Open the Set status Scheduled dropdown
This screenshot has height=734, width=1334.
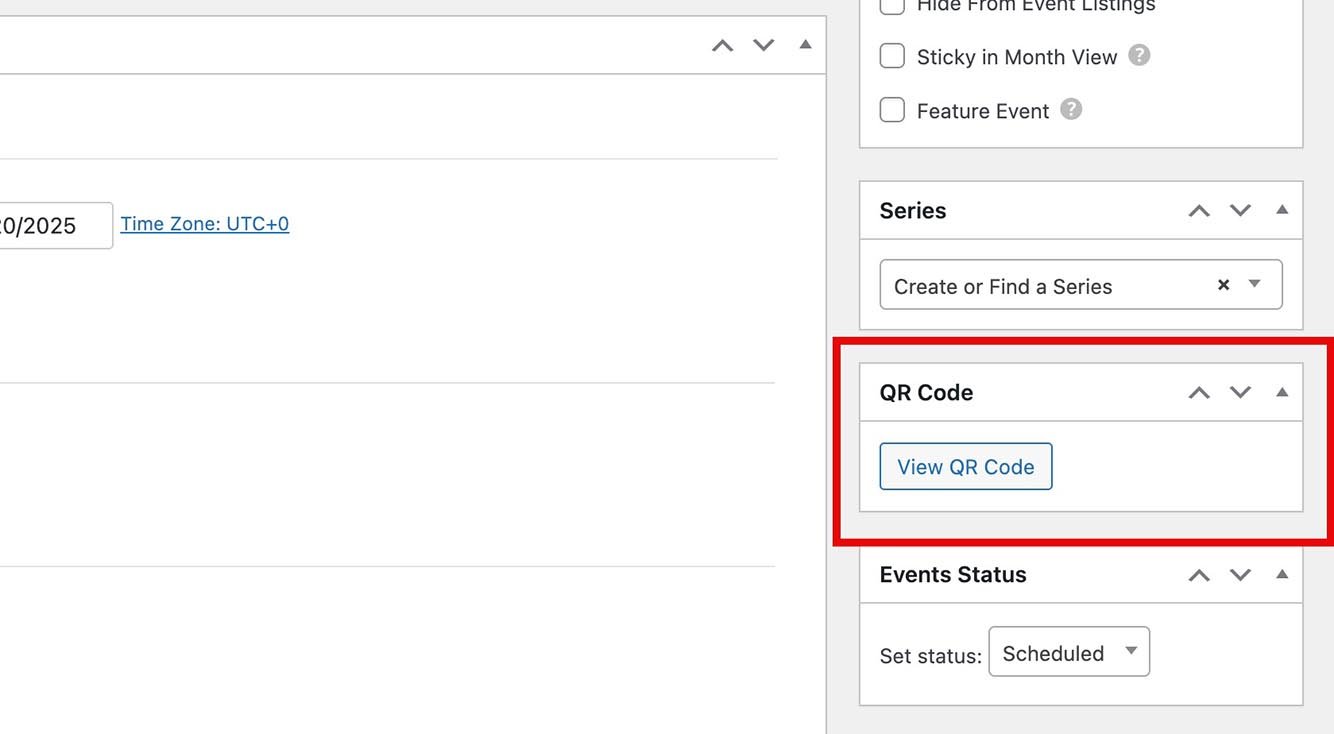pos(1068,652)
